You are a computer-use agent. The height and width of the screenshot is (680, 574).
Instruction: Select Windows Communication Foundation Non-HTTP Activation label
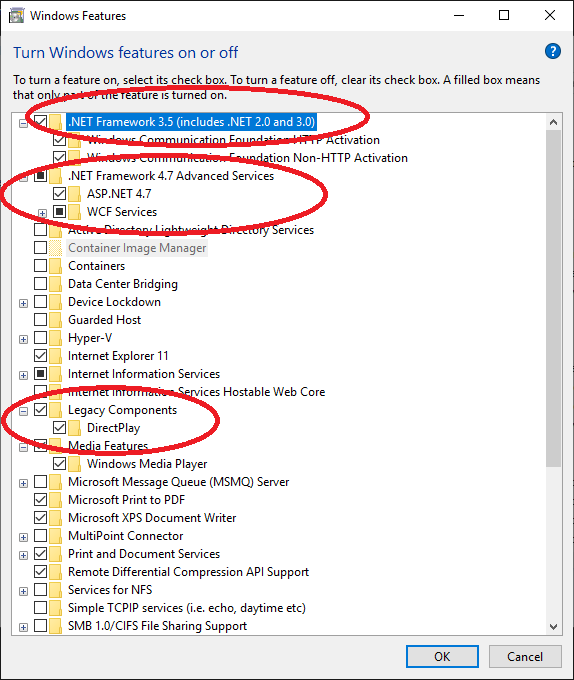point(247,158)
